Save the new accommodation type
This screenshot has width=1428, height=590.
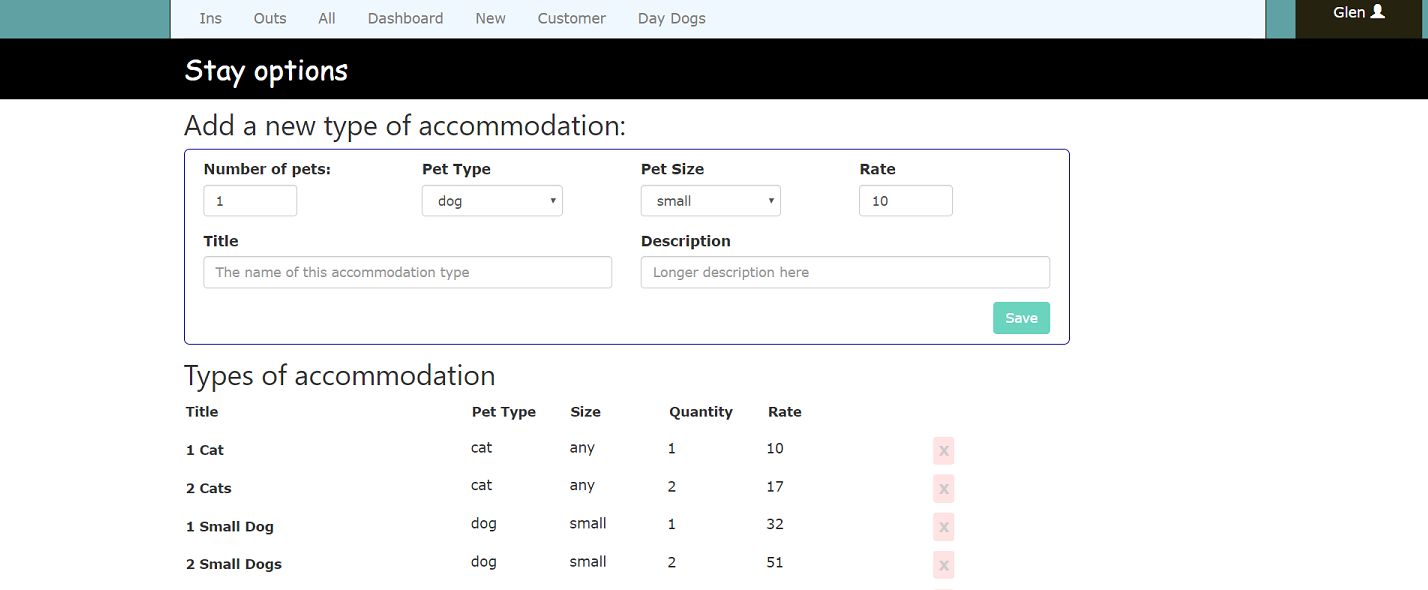(x=1021, y=318)
